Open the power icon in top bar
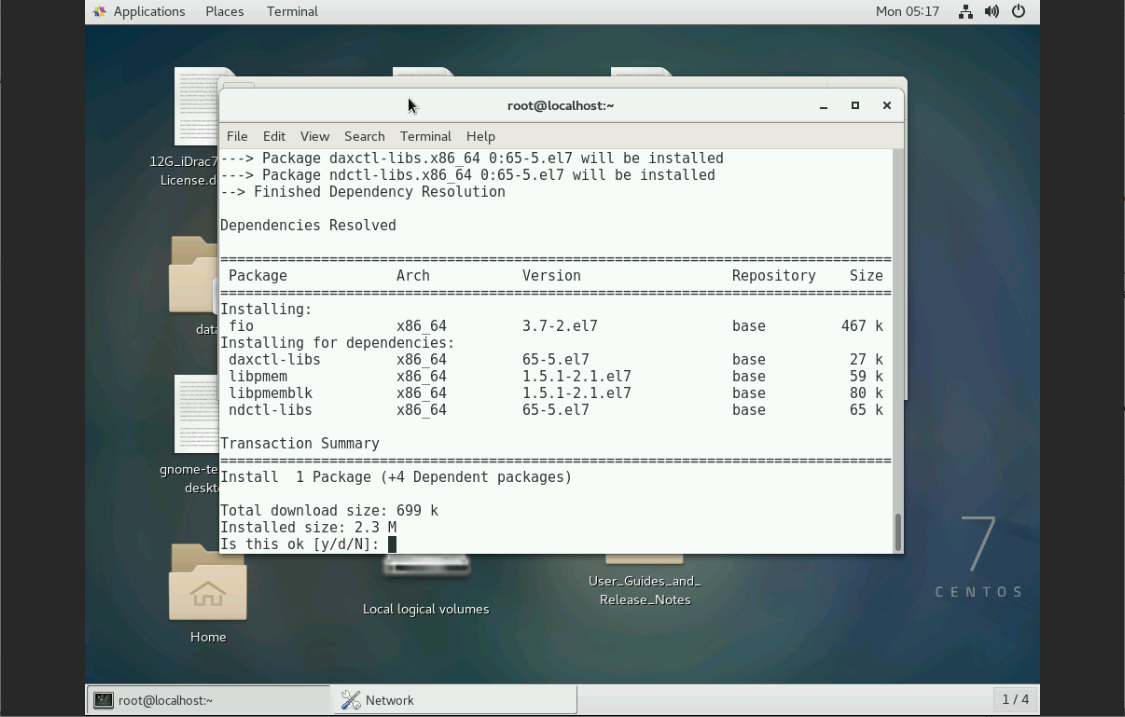This screenshot has width=1125, height=717. point(1018,11)
